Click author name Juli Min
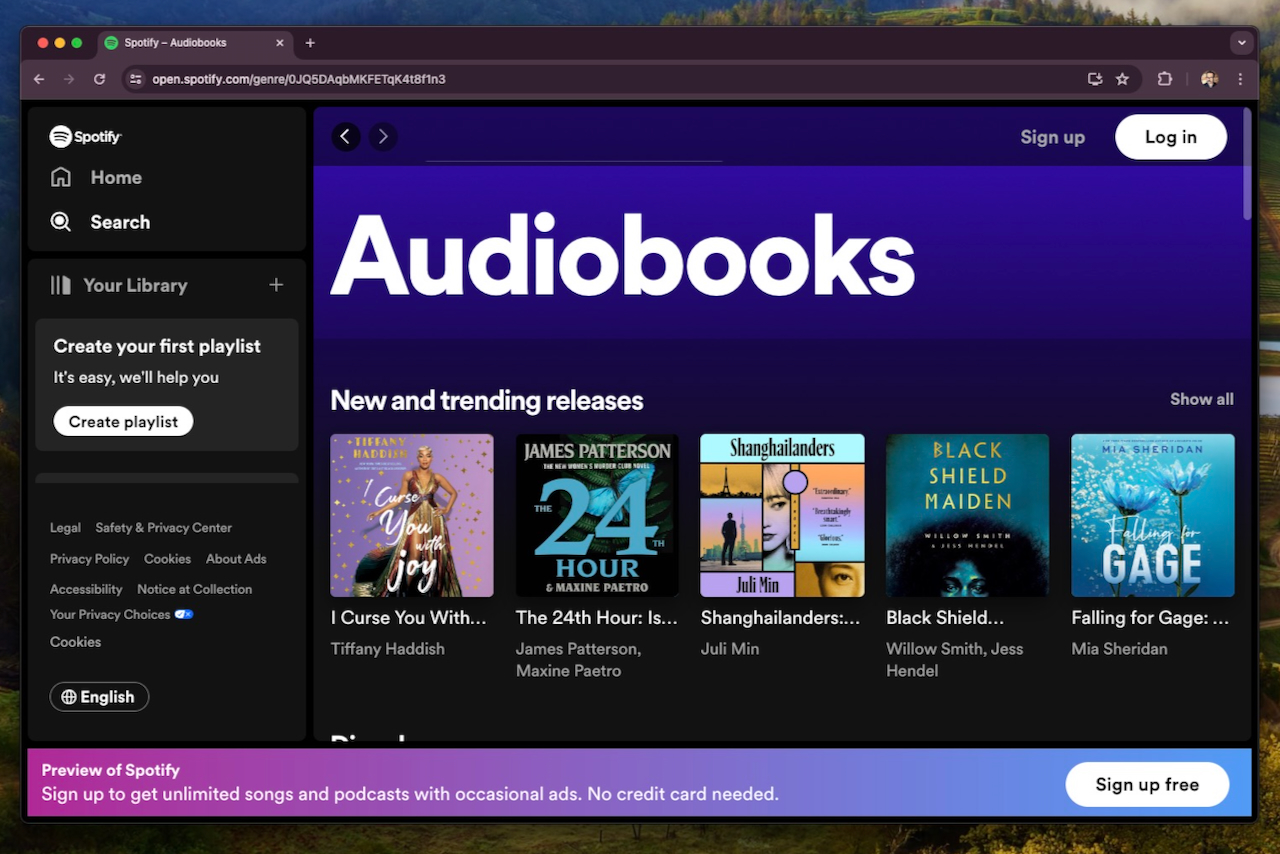 coord(730,649)
